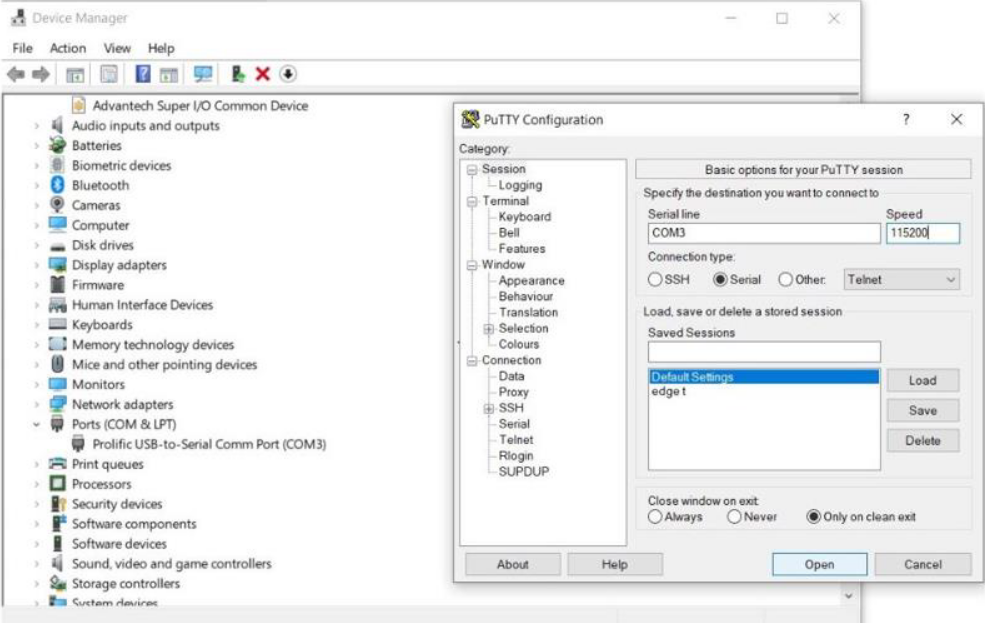Click the Ports (COM & LPT) icon
Image resolution: width=985 pixels, height=623 pixels.
57,424
